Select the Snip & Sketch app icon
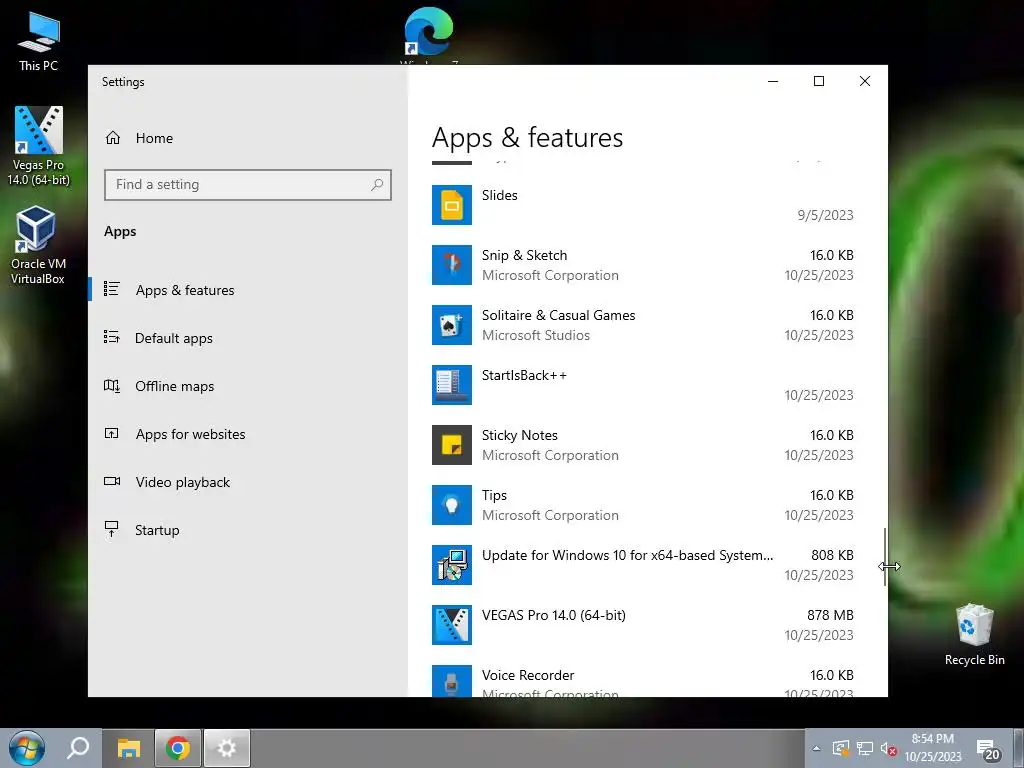The width and height of the screenshot is (1024, 768). pyautogui.click(x=451, y=265)
